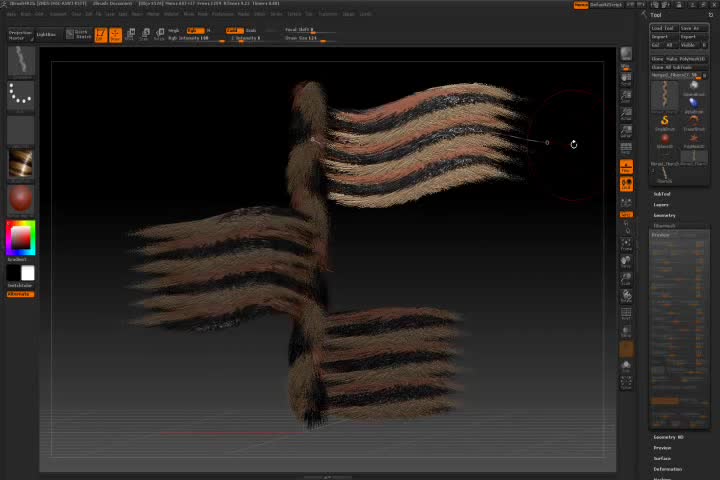Open the fiber texture selector

click(21, 164)
